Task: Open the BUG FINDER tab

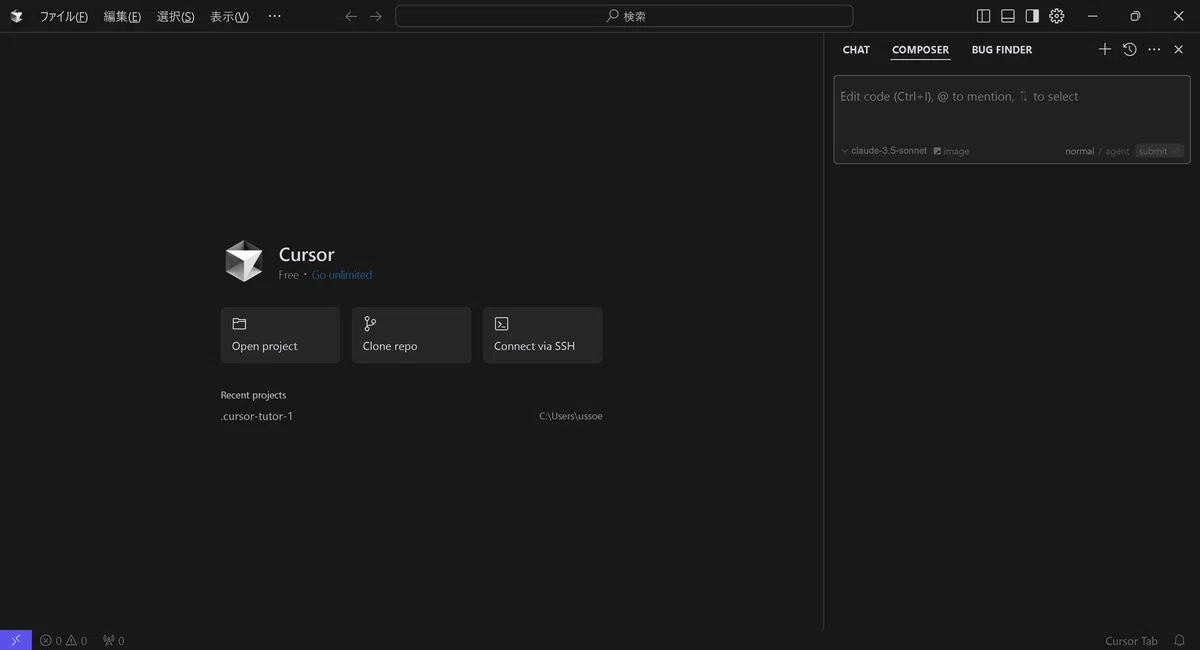Action: coord(1002,50)
